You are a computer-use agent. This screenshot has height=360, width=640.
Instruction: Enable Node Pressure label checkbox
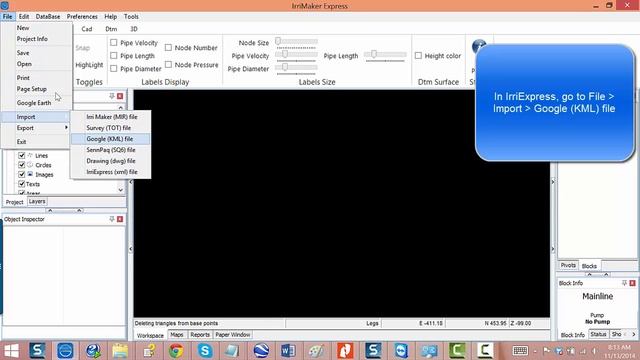click(x=168, y=64)
